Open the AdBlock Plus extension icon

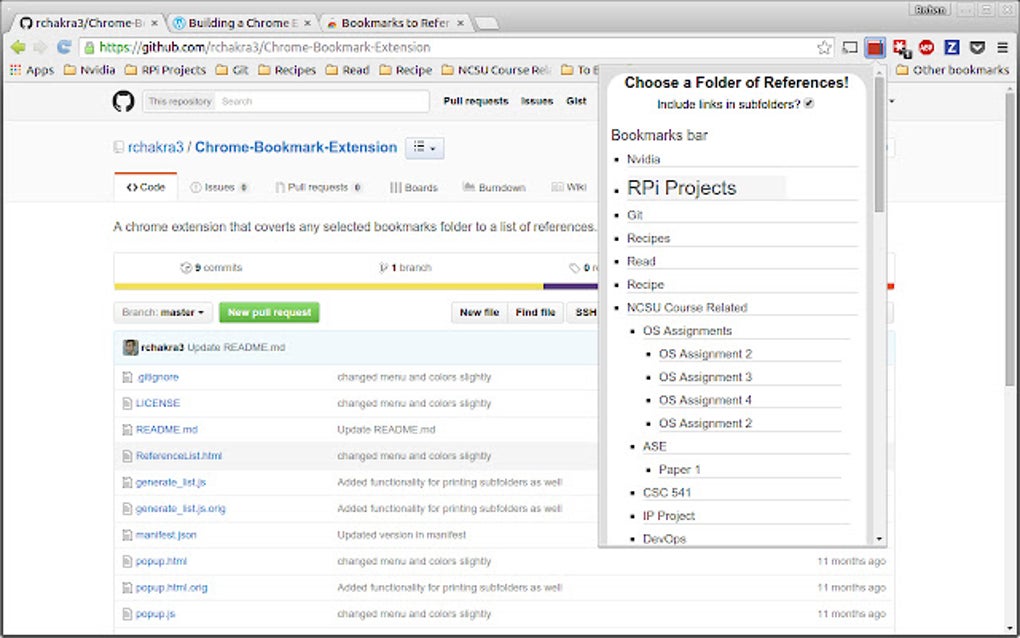click(927, 47)
